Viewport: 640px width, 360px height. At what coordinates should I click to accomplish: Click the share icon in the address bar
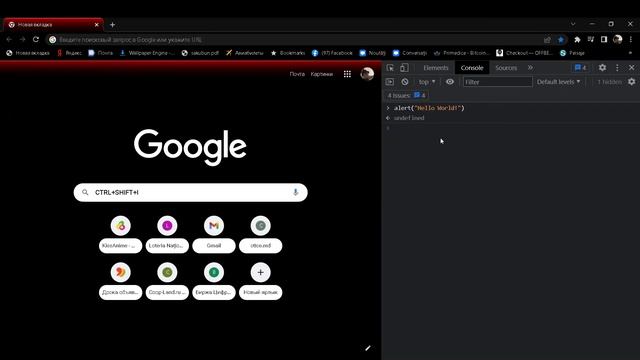point(547,40)
